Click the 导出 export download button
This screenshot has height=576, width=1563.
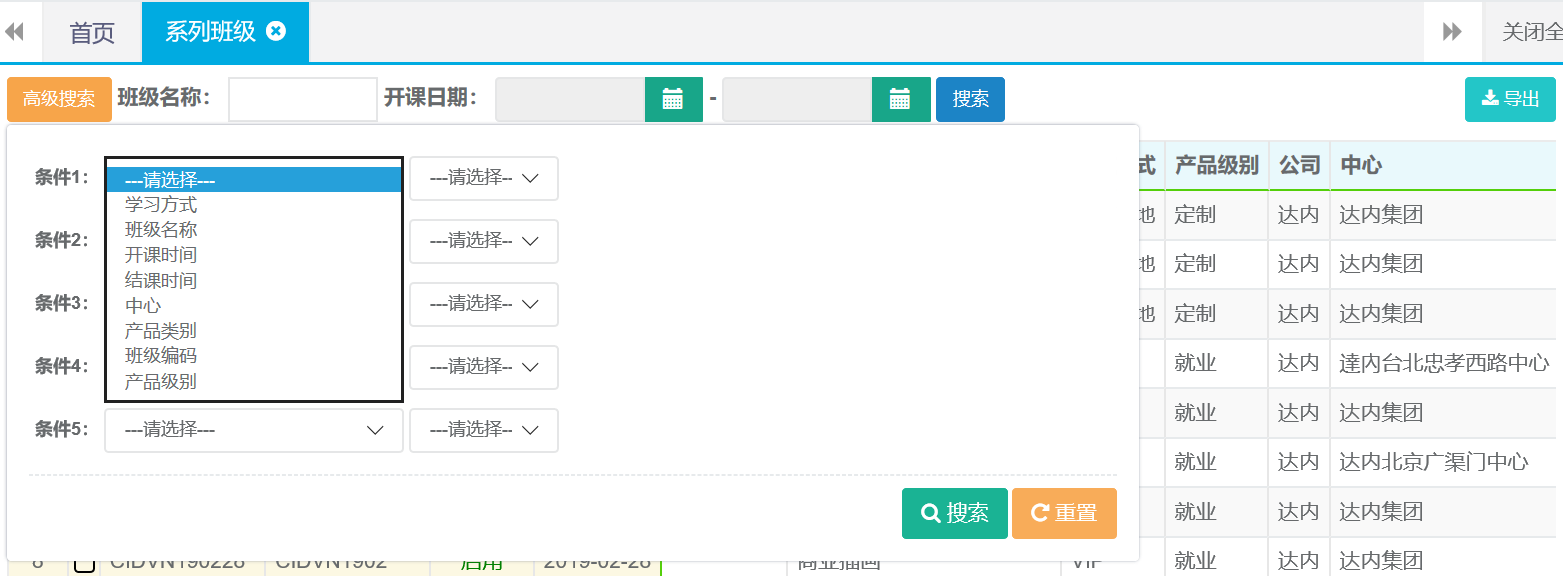pyautogui.click(x=1510, y=99)
